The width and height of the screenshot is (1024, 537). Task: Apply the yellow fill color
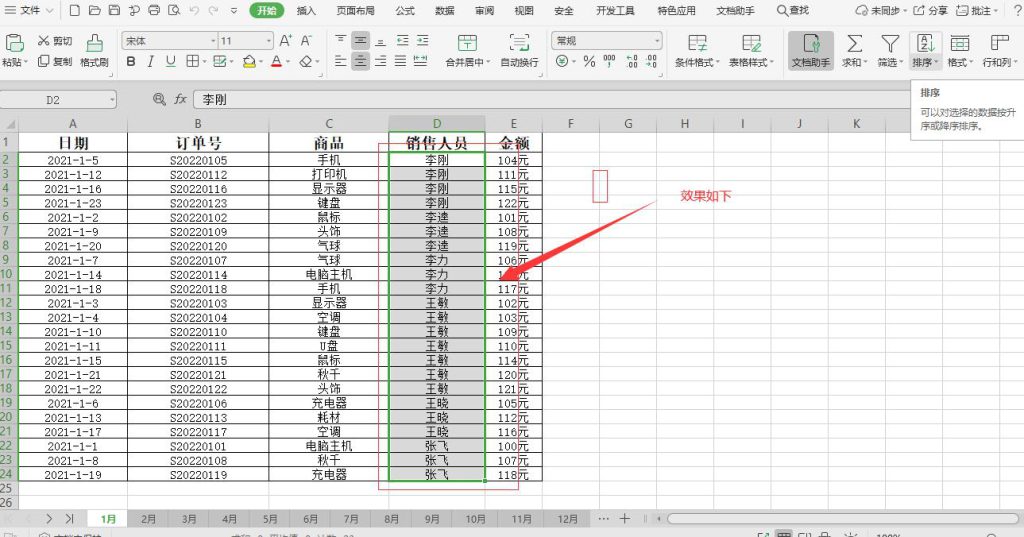[248, 61]
